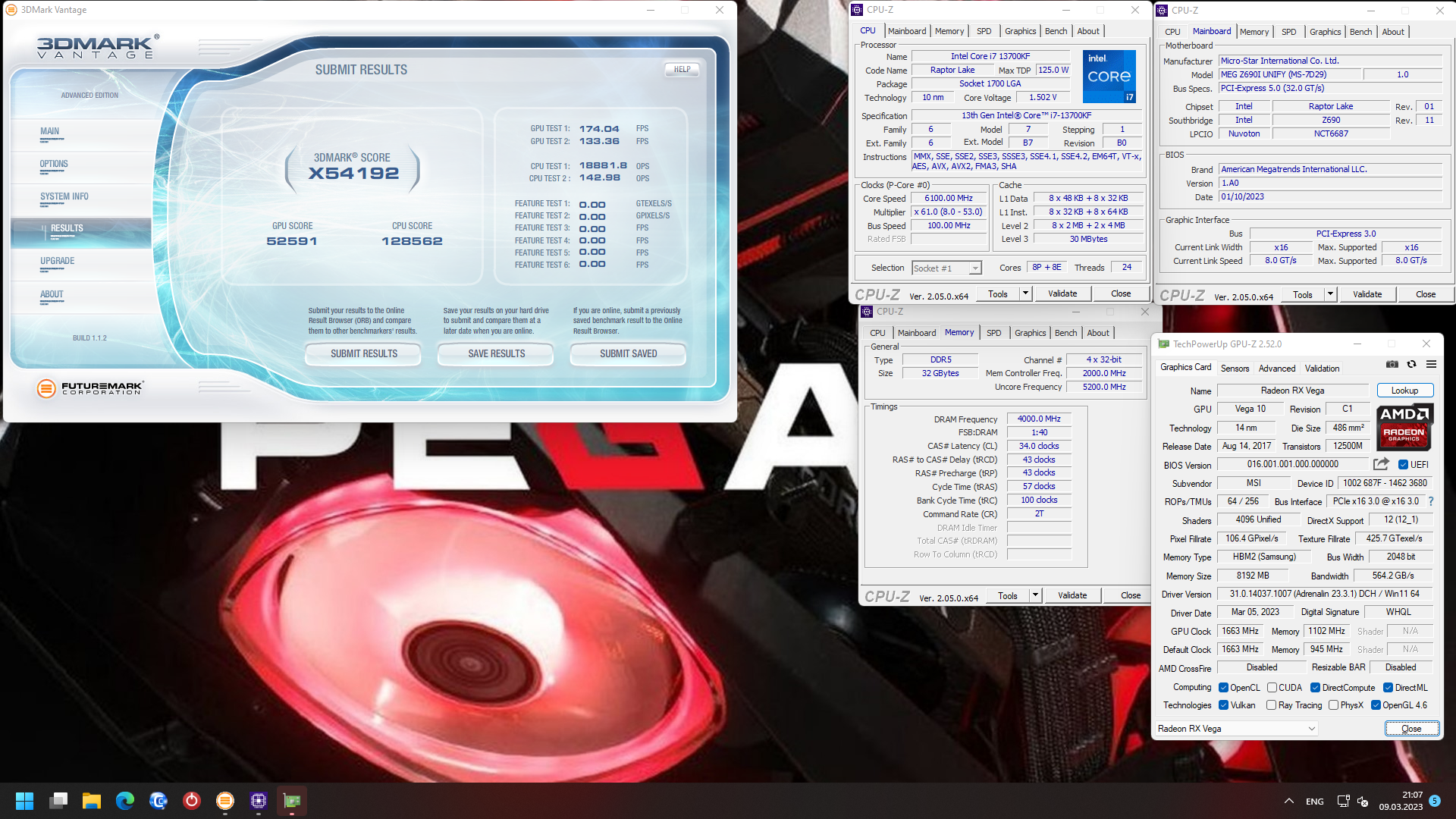Open SPD tab in CPU-Z Memory window

click(993, 333)
